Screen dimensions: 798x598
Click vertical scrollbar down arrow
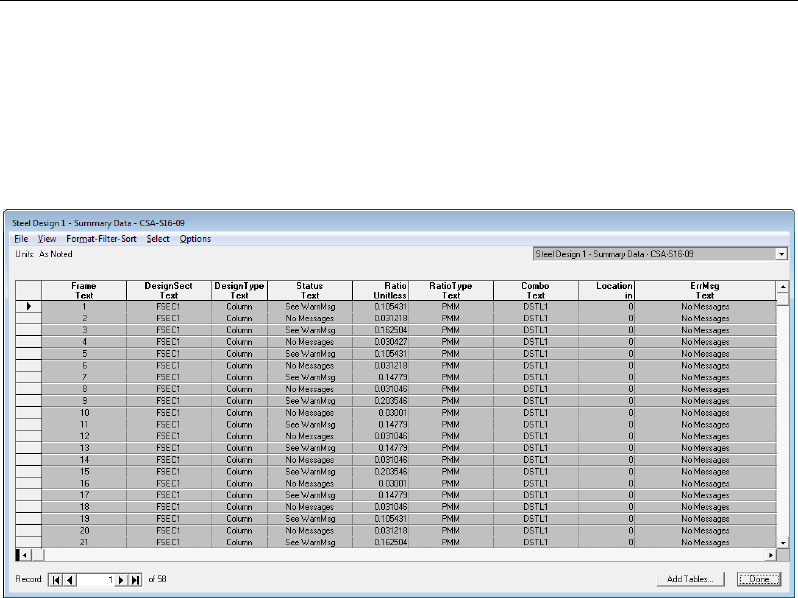783,543
